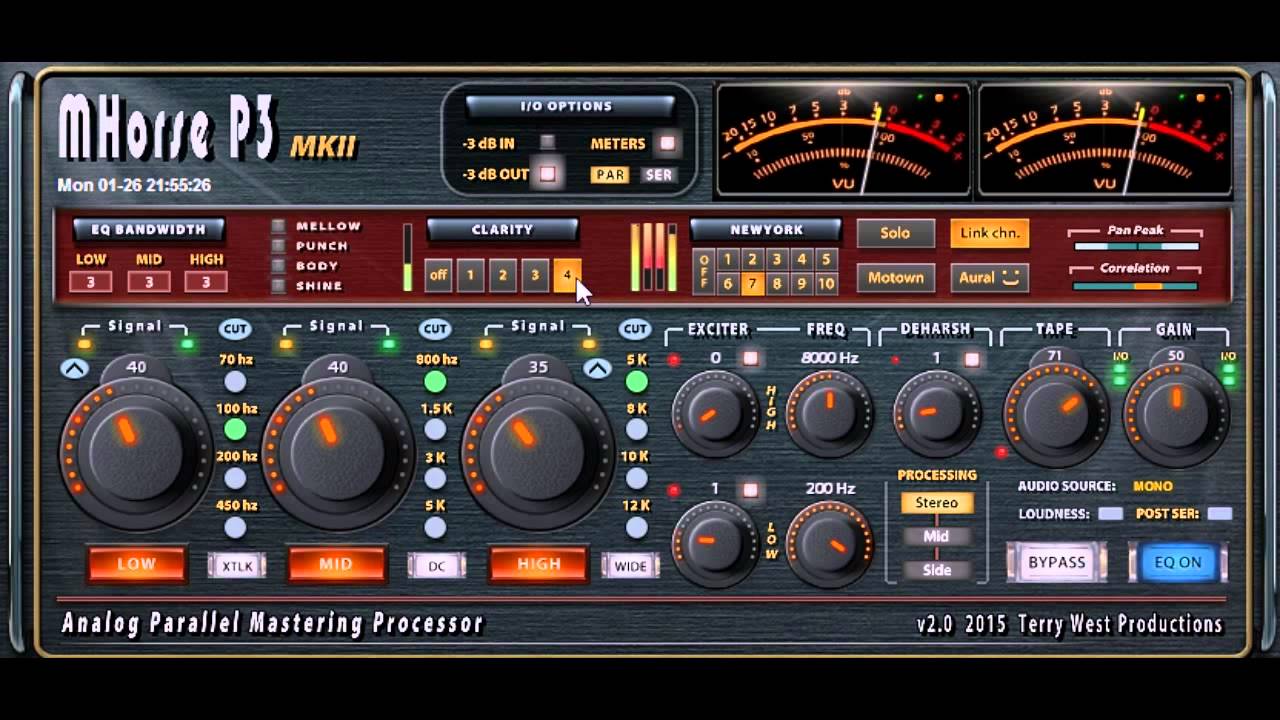Toggle the low exciter on switch
This screenshot has height=720, width=1280.
[x=750, y=490]
